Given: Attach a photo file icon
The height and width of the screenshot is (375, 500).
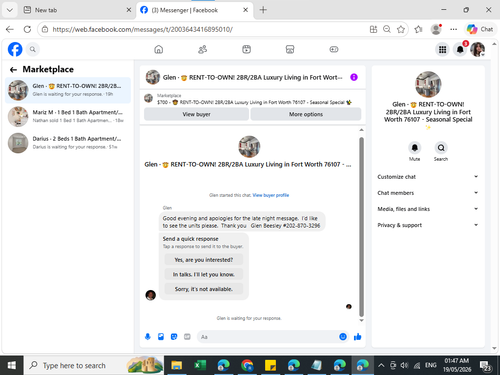Looking at the screenshot, I should click(x=161, y=337).
